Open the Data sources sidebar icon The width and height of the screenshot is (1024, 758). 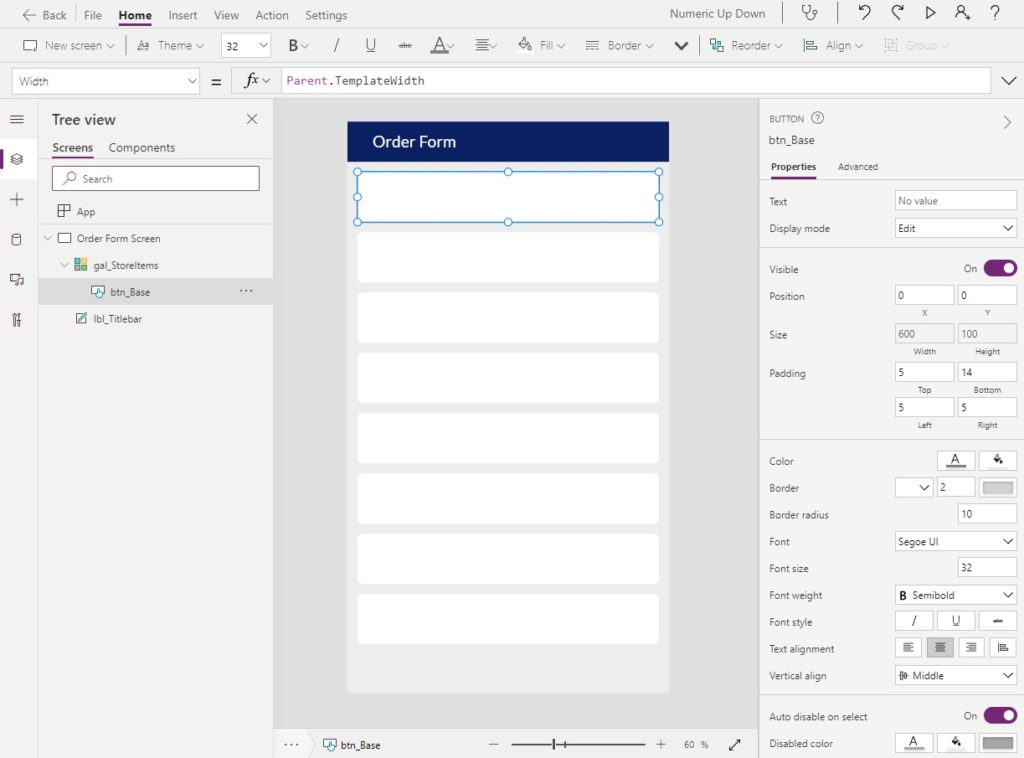click(16, 240)
